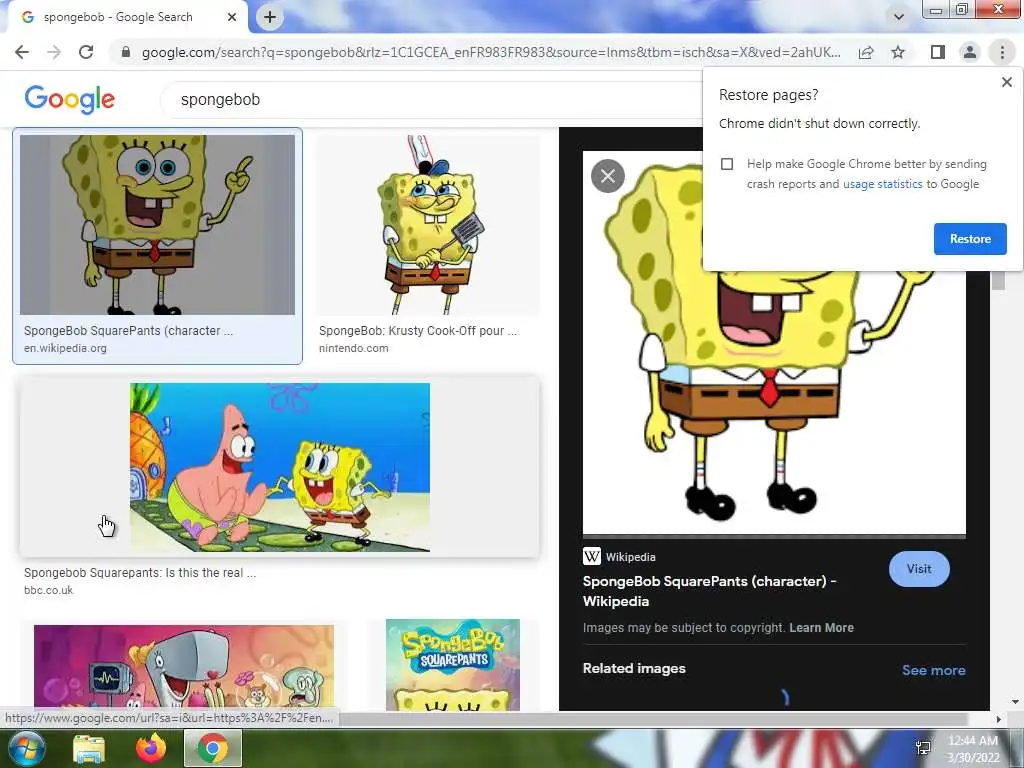Click 'SpongeBob: Krusty Cook-Off pour ...' caption
This screenshot has width=1024, height=768.
[417, 330]
